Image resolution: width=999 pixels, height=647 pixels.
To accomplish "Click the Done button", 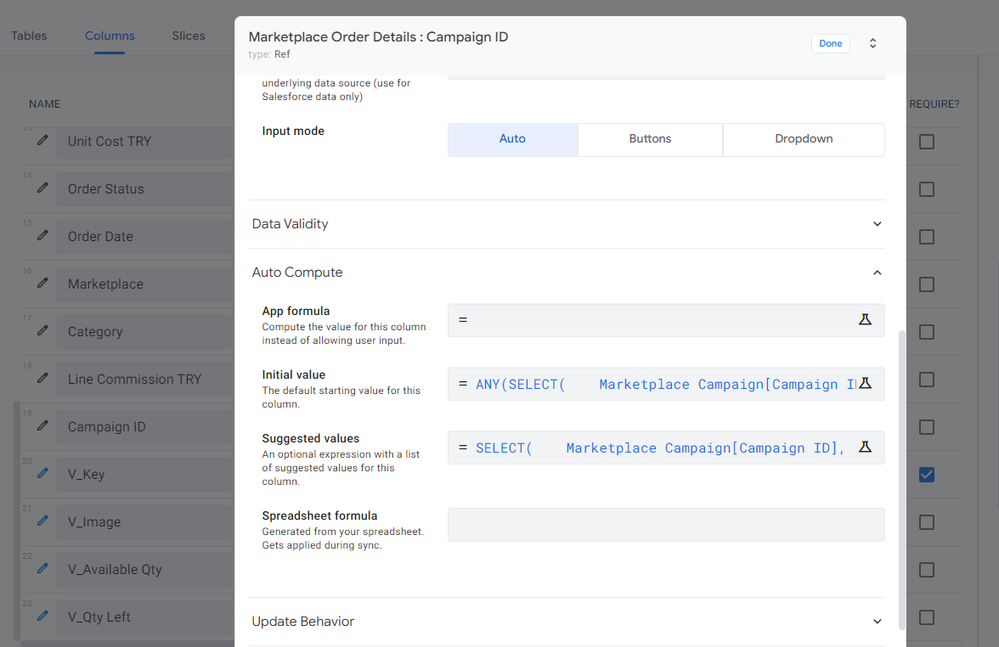I will [x=830, y=43].
